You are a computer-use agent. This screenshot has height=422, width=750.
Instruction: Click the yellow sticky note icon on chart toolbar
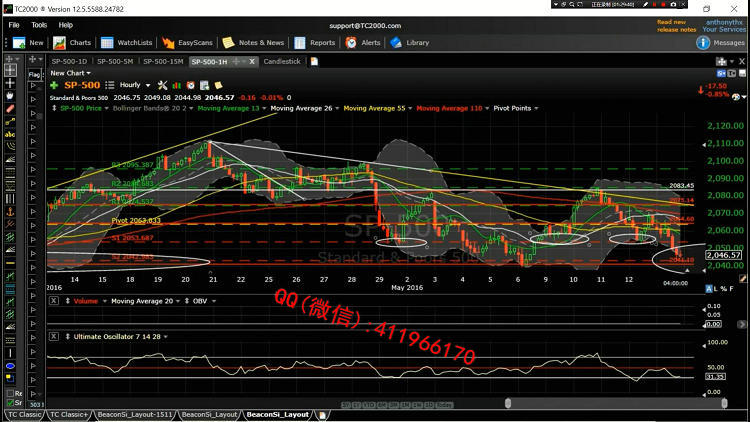[218, 85]
